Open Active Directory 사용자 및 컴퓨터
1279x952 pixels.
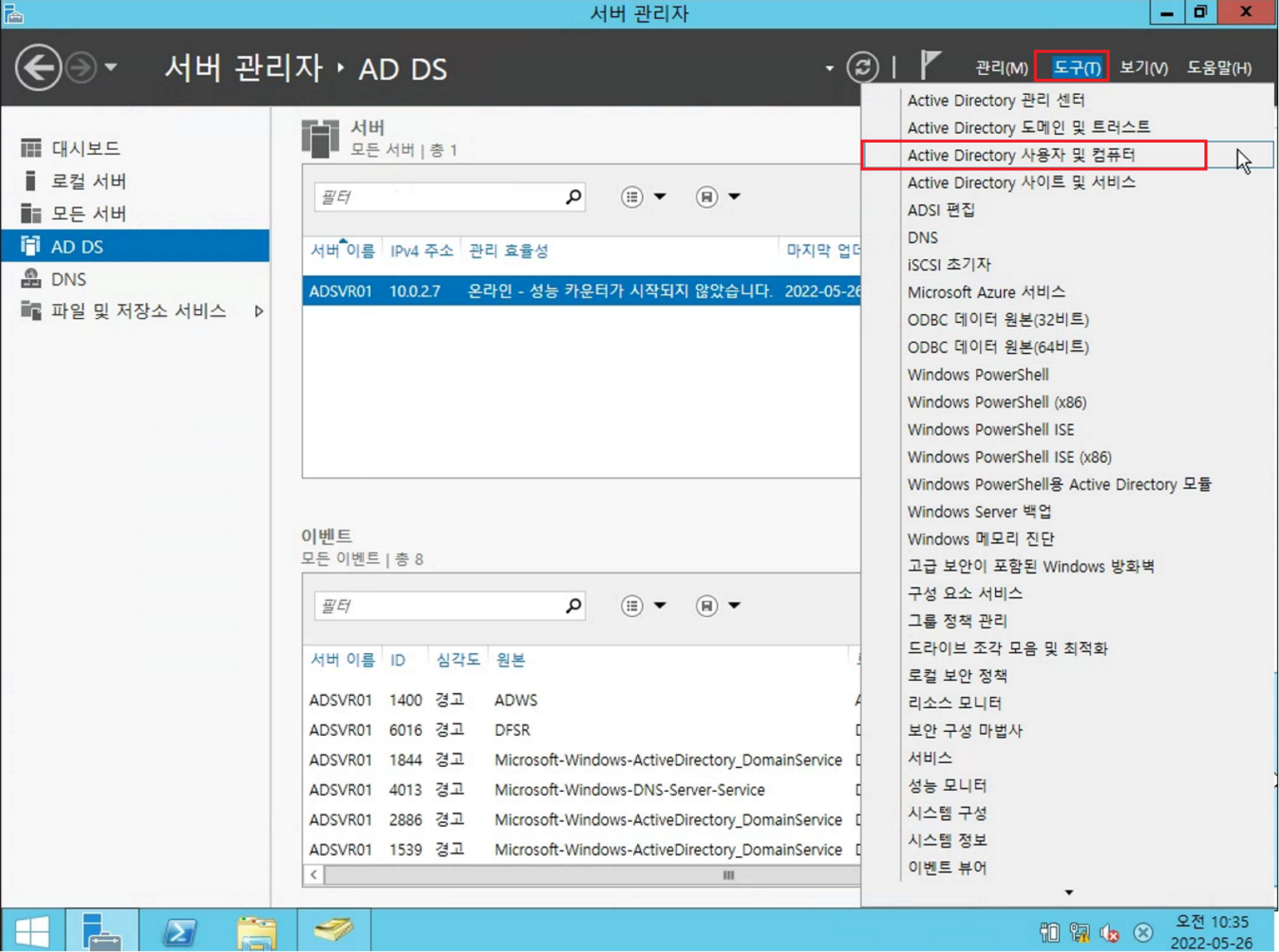point(1021,155)
